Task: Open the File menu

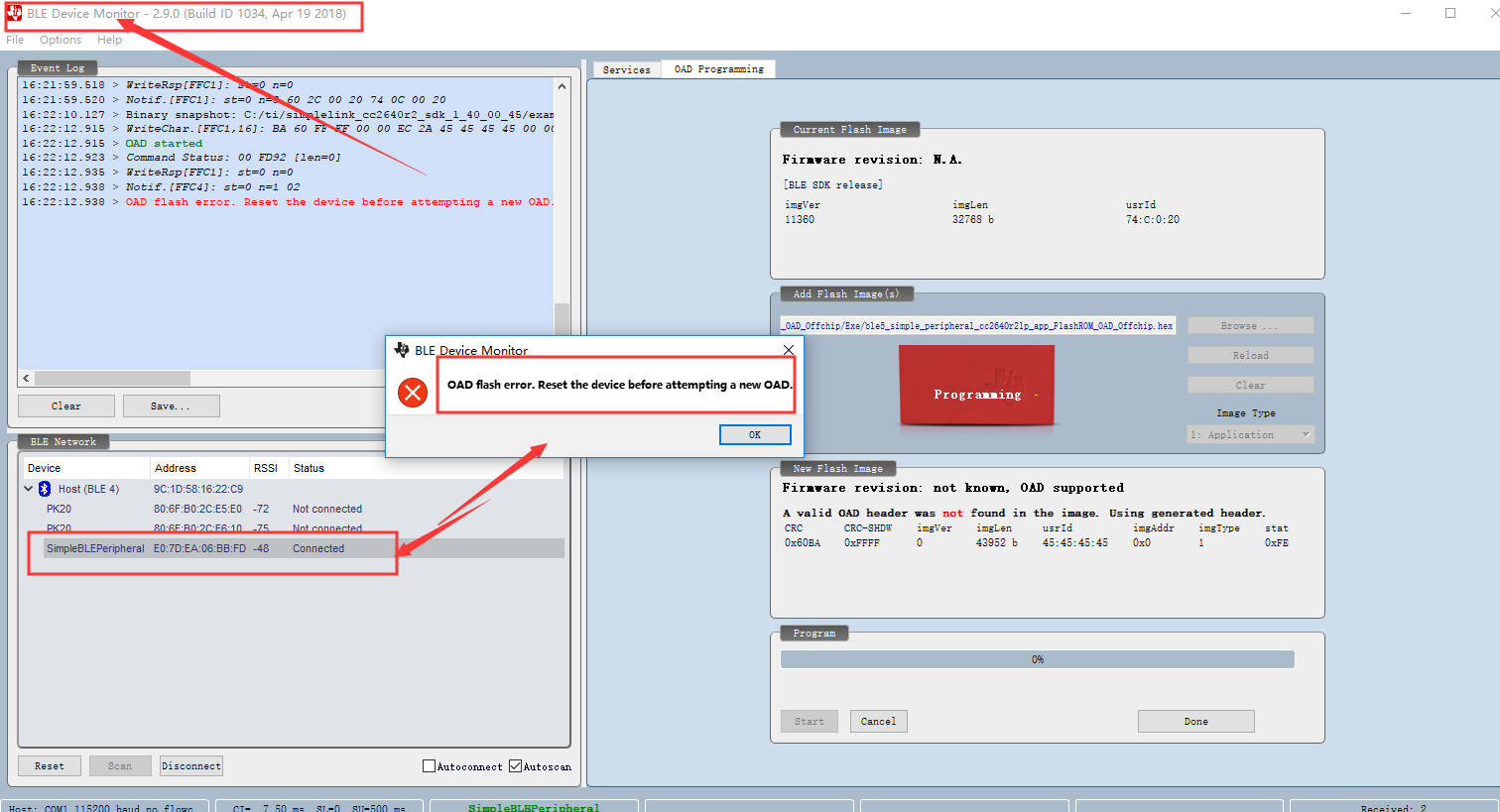Action: [15, 40]
